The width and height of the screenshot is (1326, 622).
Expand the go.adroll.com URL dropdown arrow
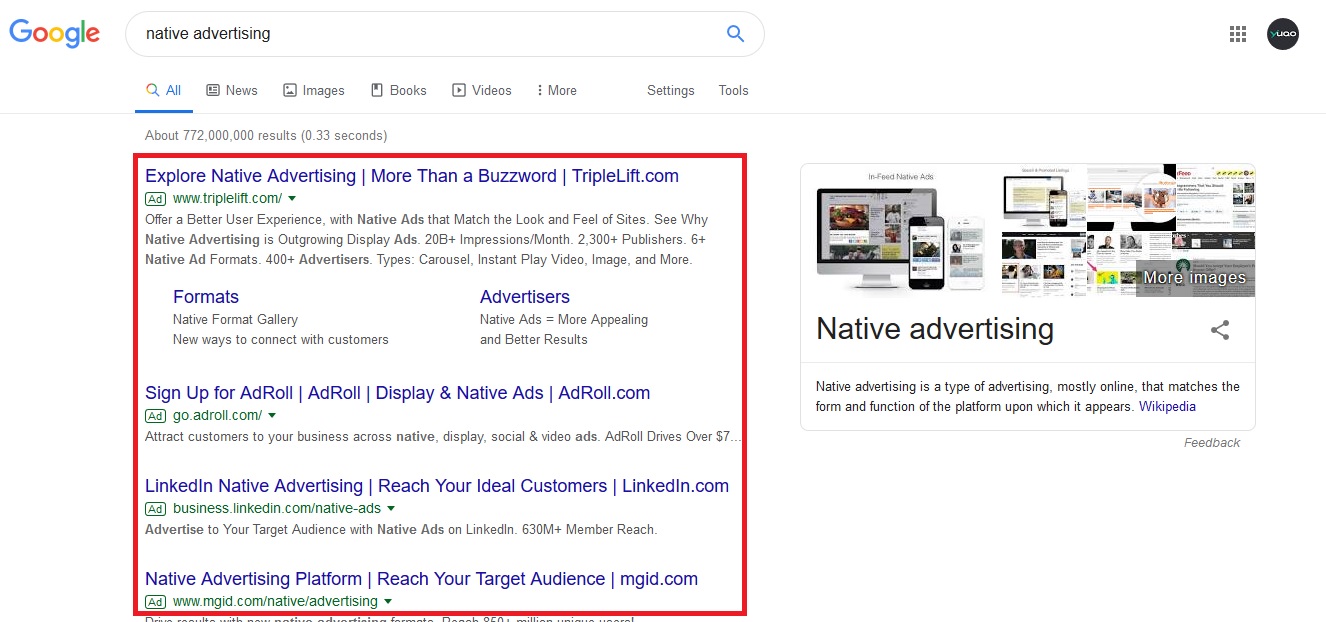272,416
